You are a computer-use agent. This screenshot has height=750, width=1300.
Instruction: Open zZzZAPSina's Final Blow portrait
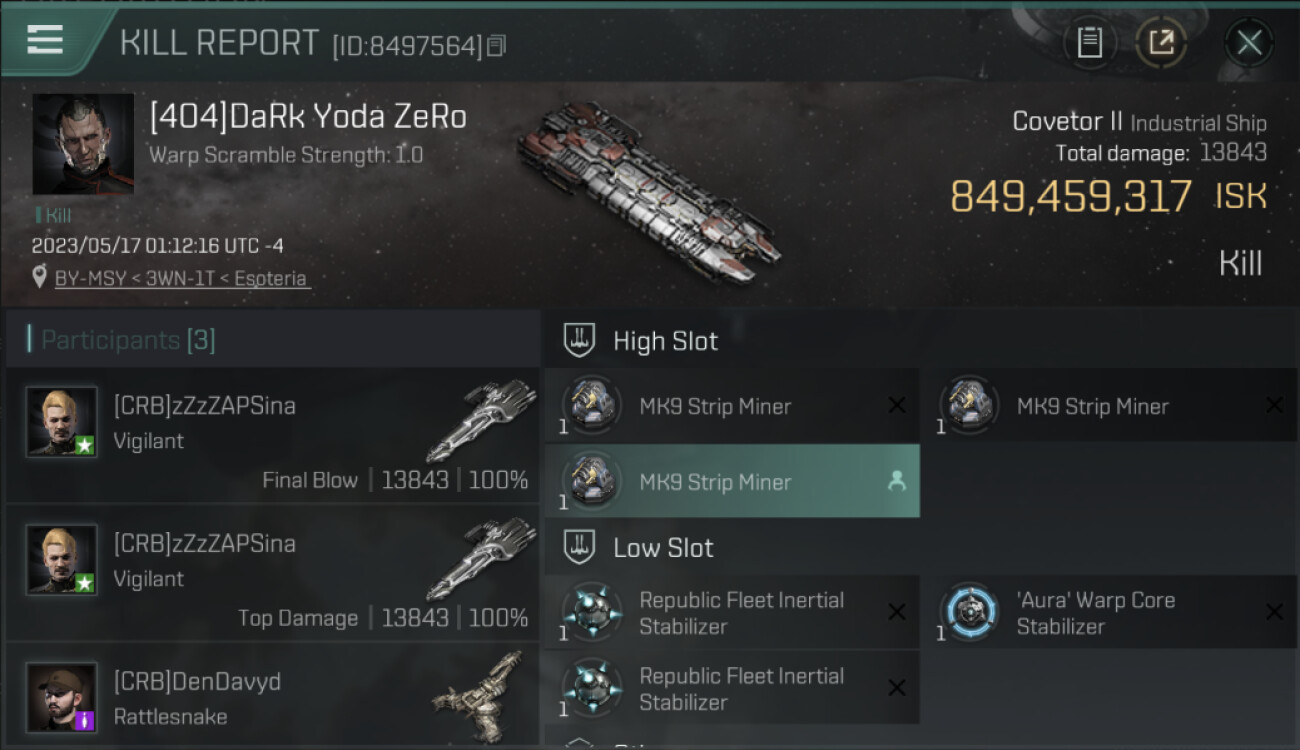(62, 422)
